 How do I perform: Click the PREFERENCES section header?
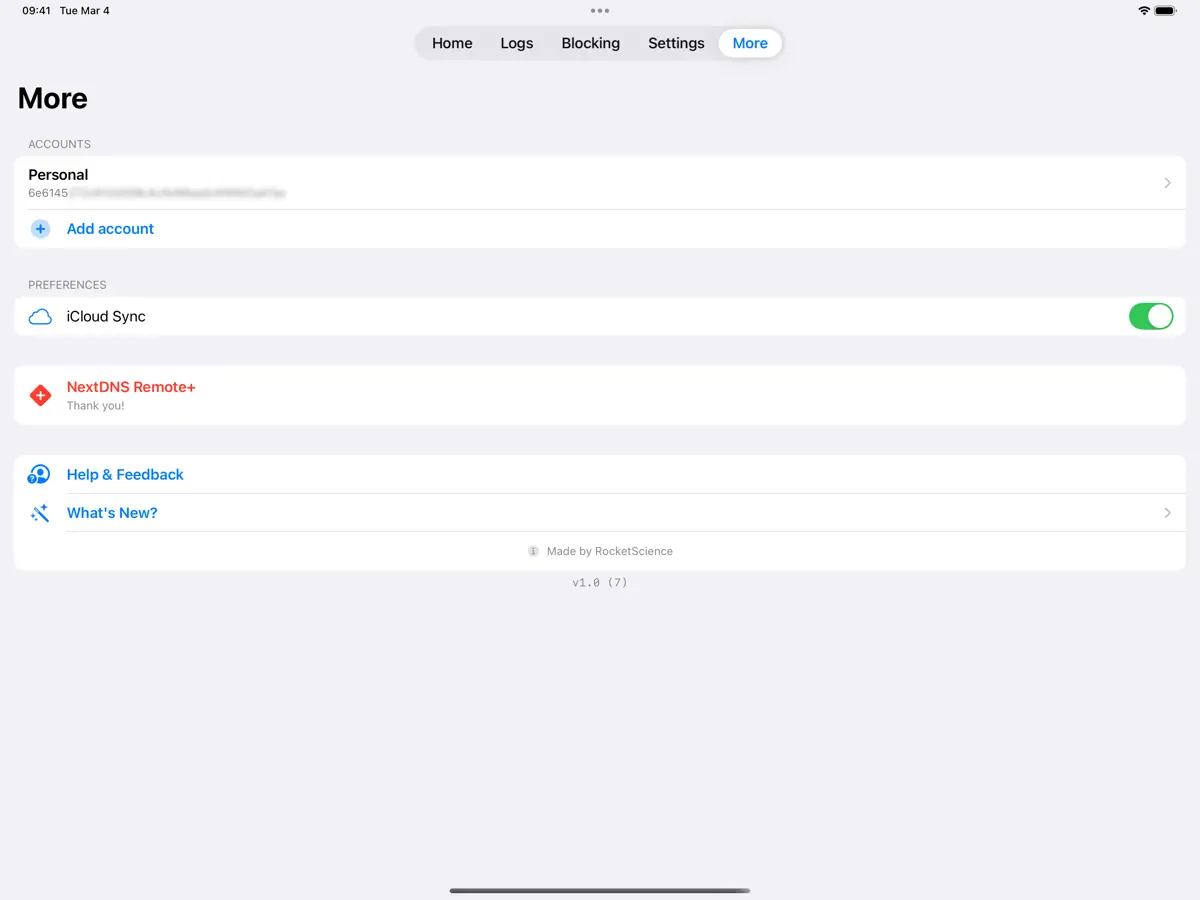tap(67, 285)
